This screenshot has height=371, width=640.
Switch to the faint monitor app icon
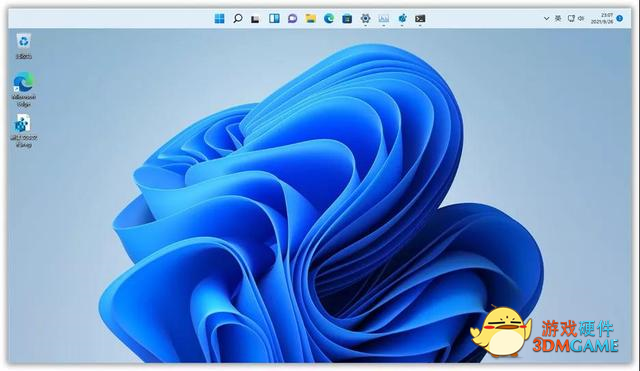pyautogui.click(x=384, y=18)
